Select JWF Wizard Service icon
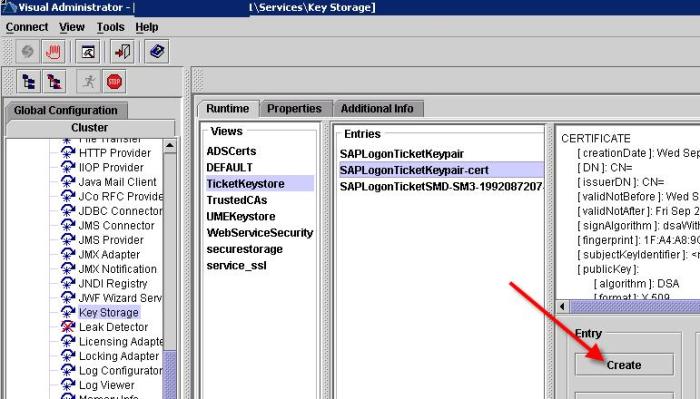The width and height of the screenshot is (700, 399). (x=68, y=298)
